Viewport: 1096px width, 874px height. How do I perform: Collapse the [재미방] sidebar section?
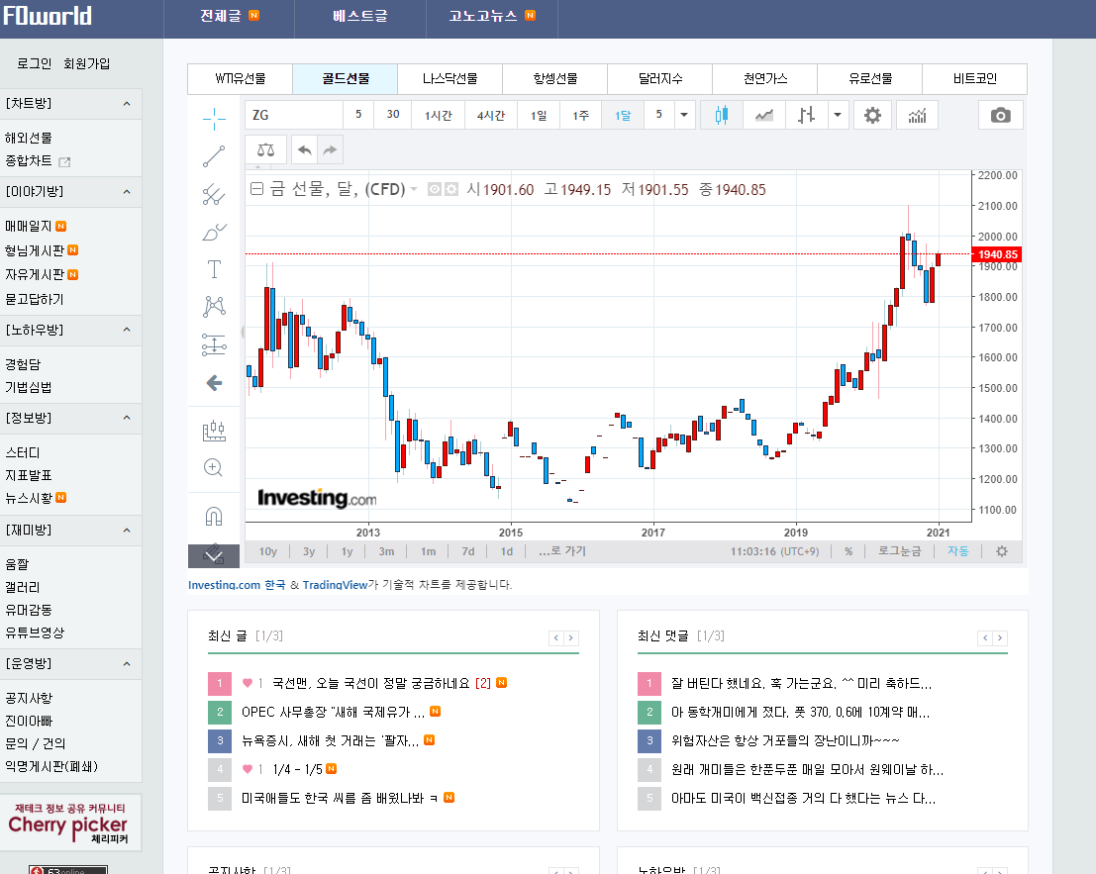point(127,530)
